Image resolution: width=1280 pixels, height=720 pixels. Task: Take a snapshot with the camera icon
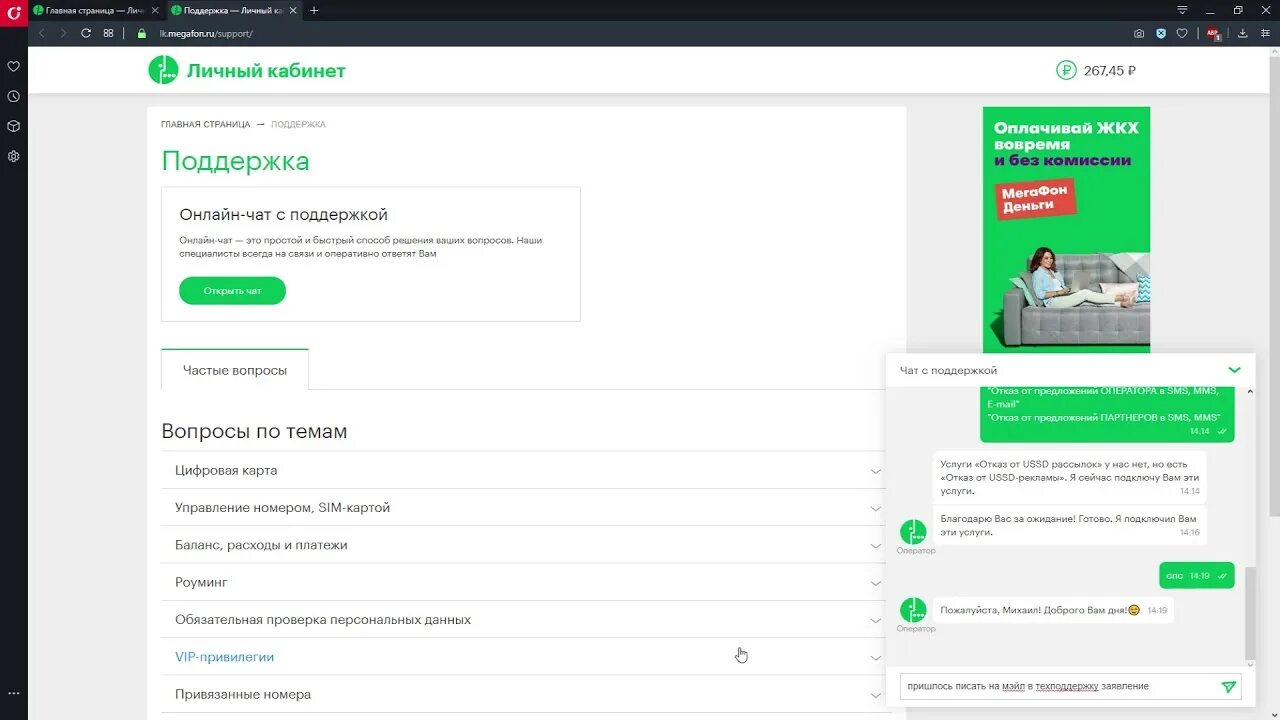[1139, 33]
